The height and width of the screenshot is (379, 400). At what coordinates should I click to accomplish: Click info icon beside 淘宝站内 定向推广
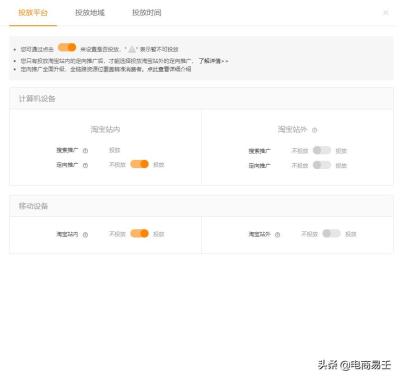pos(85,165)
